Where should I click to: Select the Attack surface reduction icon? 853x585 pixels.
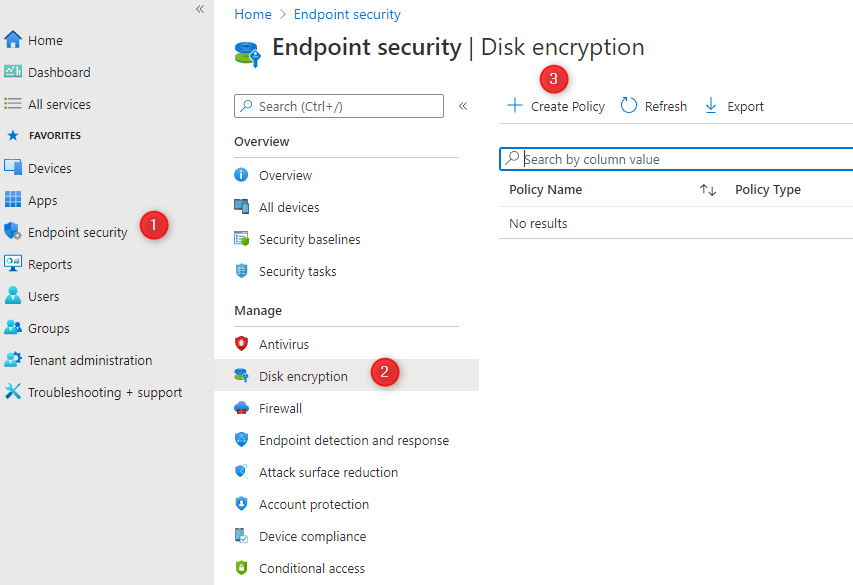[x=241, y=471]
